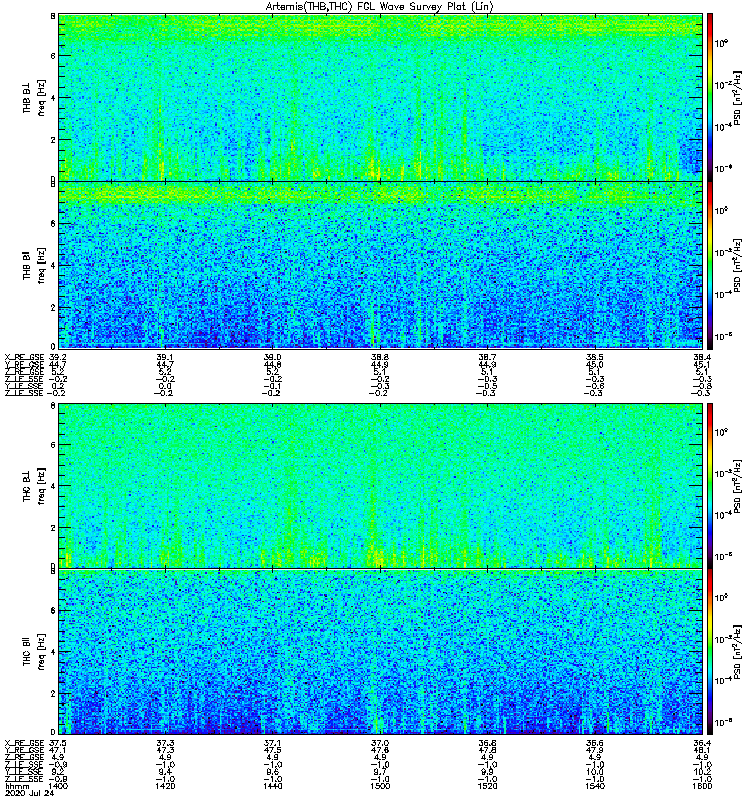Select the THB B-parallel spectrogram panel
750x800 pixels.
tap(380, 265)
